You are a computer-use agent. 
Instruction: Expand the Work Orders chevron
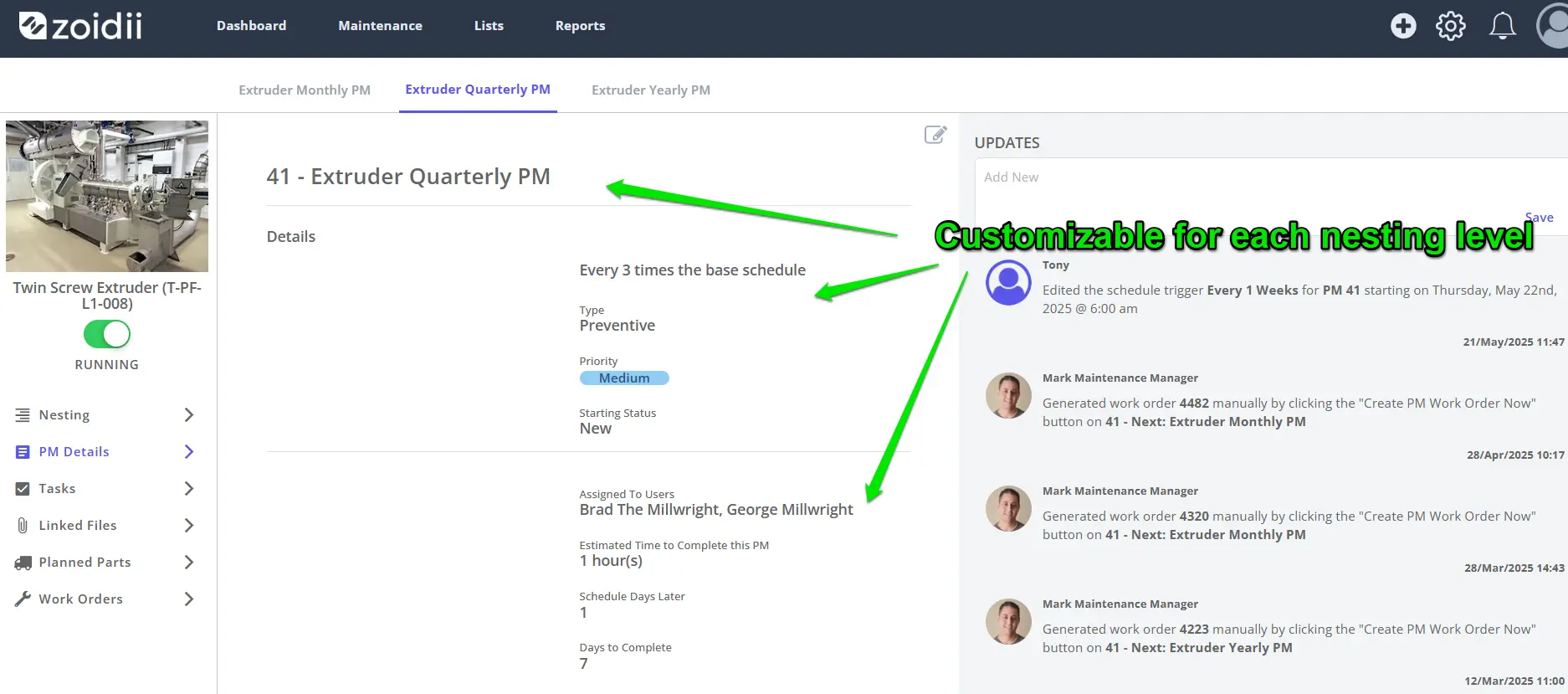188,599
